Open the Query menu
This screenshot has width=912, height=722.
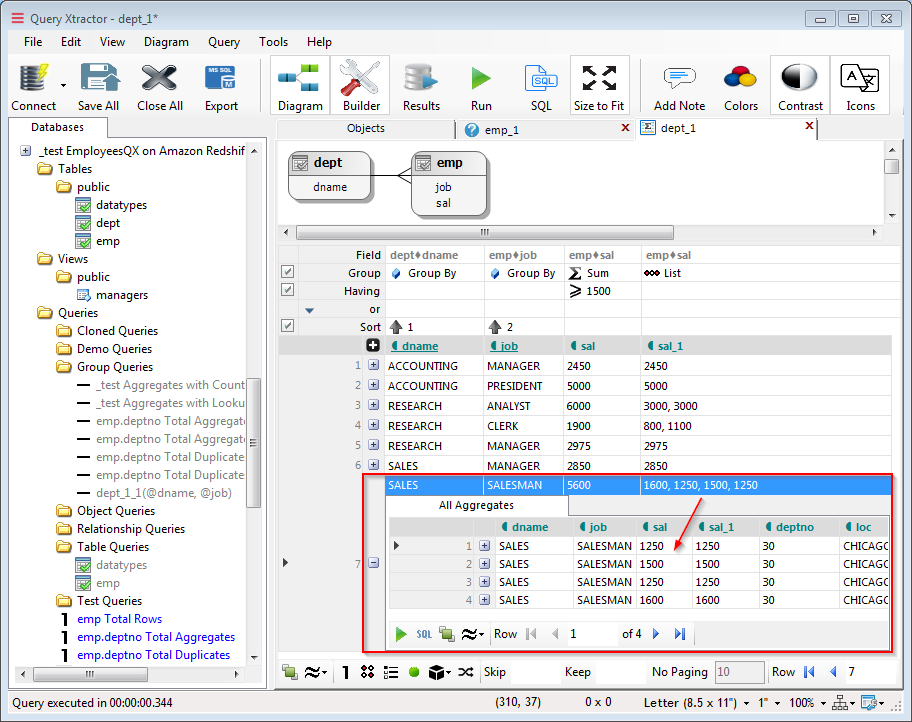(224, 42)
